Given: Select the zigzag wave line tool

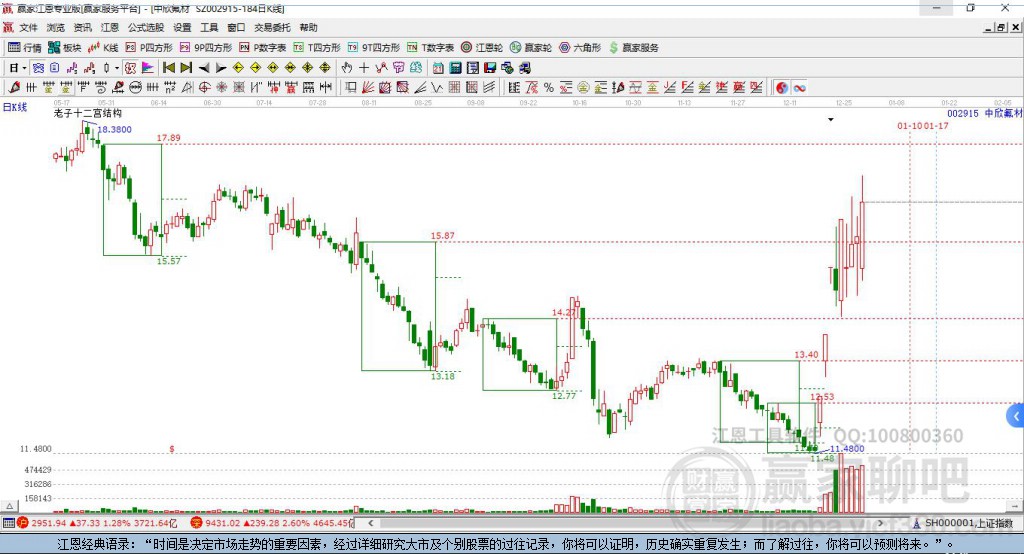Looking at the screenshot, I should (437, 88).
